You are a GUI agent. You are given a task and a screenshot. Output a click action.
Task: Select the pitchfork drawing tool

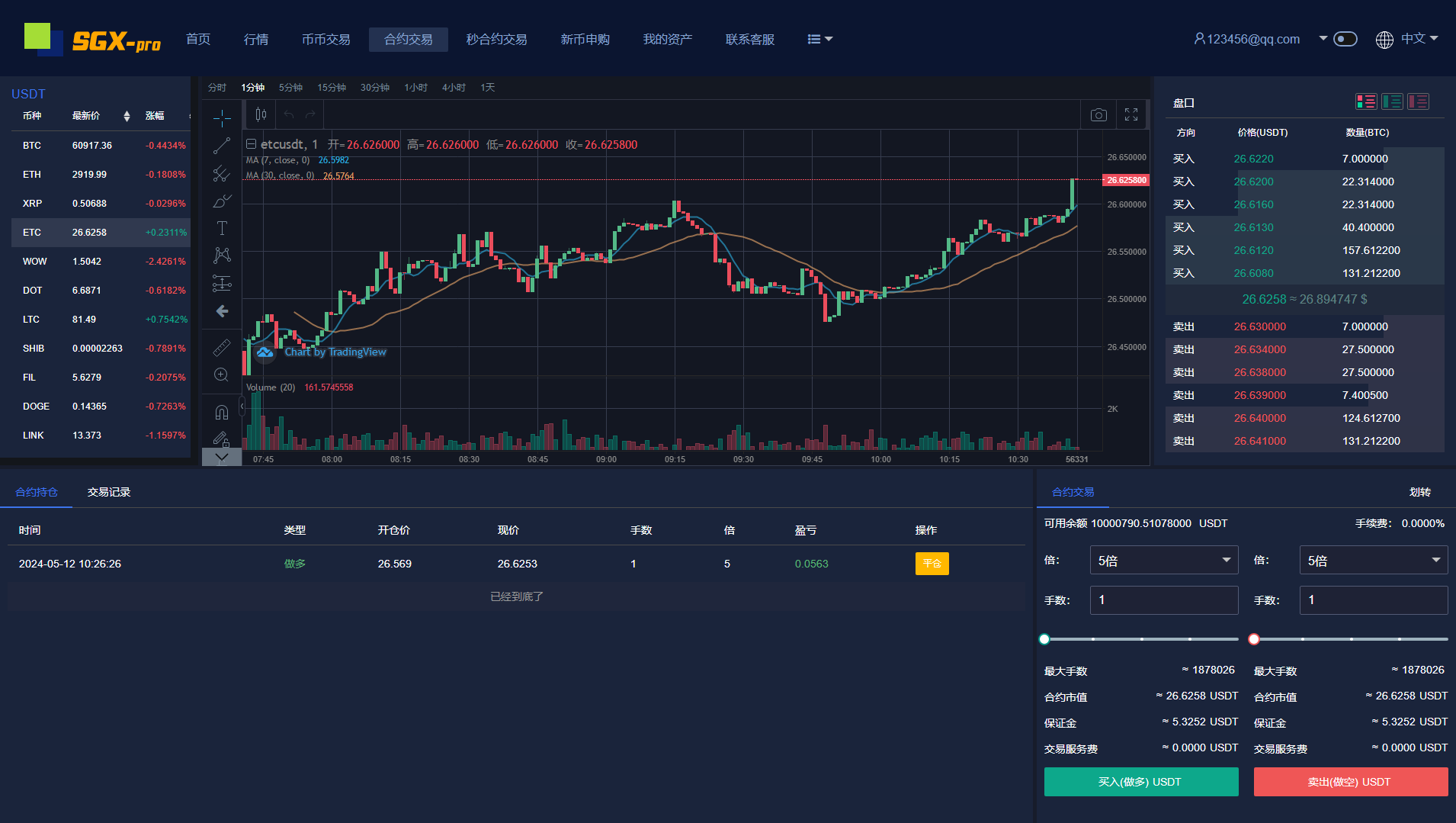[x=222, y=174]
